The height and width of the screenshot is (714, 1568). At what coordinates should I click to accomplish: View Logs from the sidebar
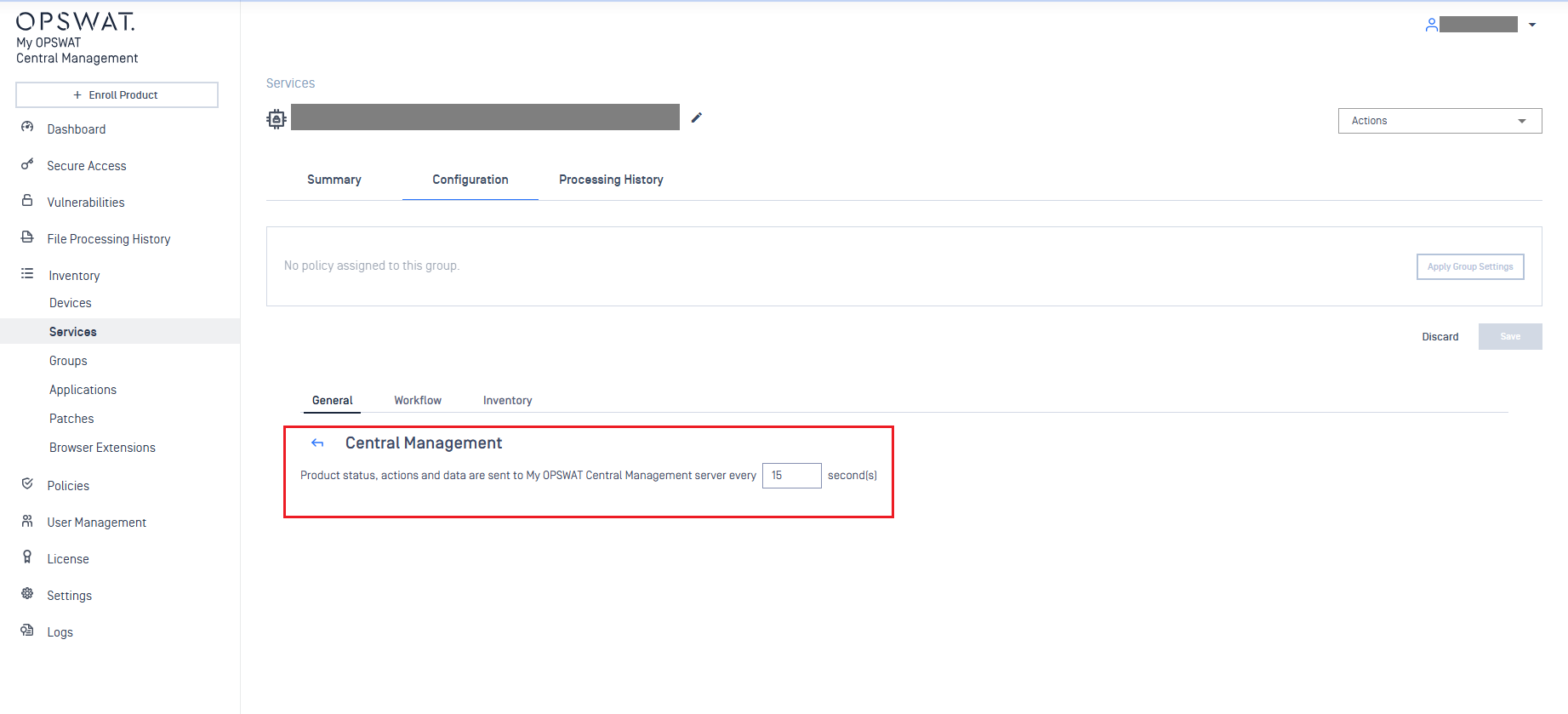[60, 632]
